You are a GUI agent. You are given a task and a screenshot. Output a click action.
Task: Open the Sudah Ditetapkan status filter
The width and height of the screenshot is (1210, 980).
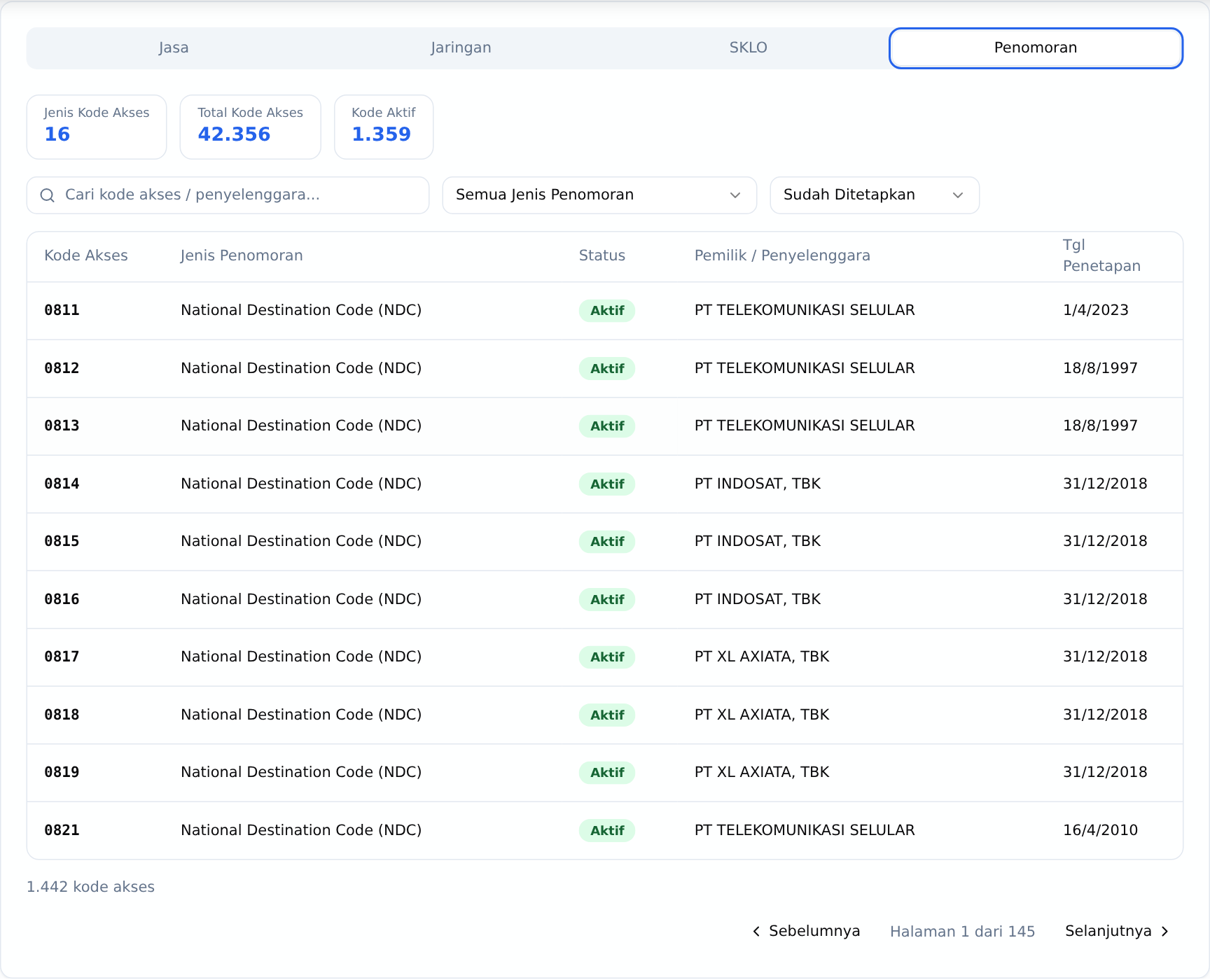coord(875,195)
